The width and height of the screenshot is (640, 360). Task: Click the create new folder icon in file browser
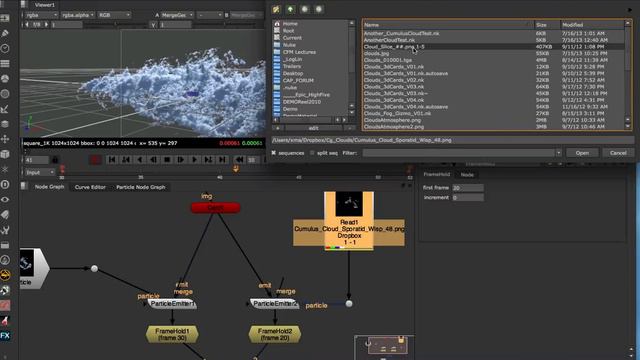point(276,9)
